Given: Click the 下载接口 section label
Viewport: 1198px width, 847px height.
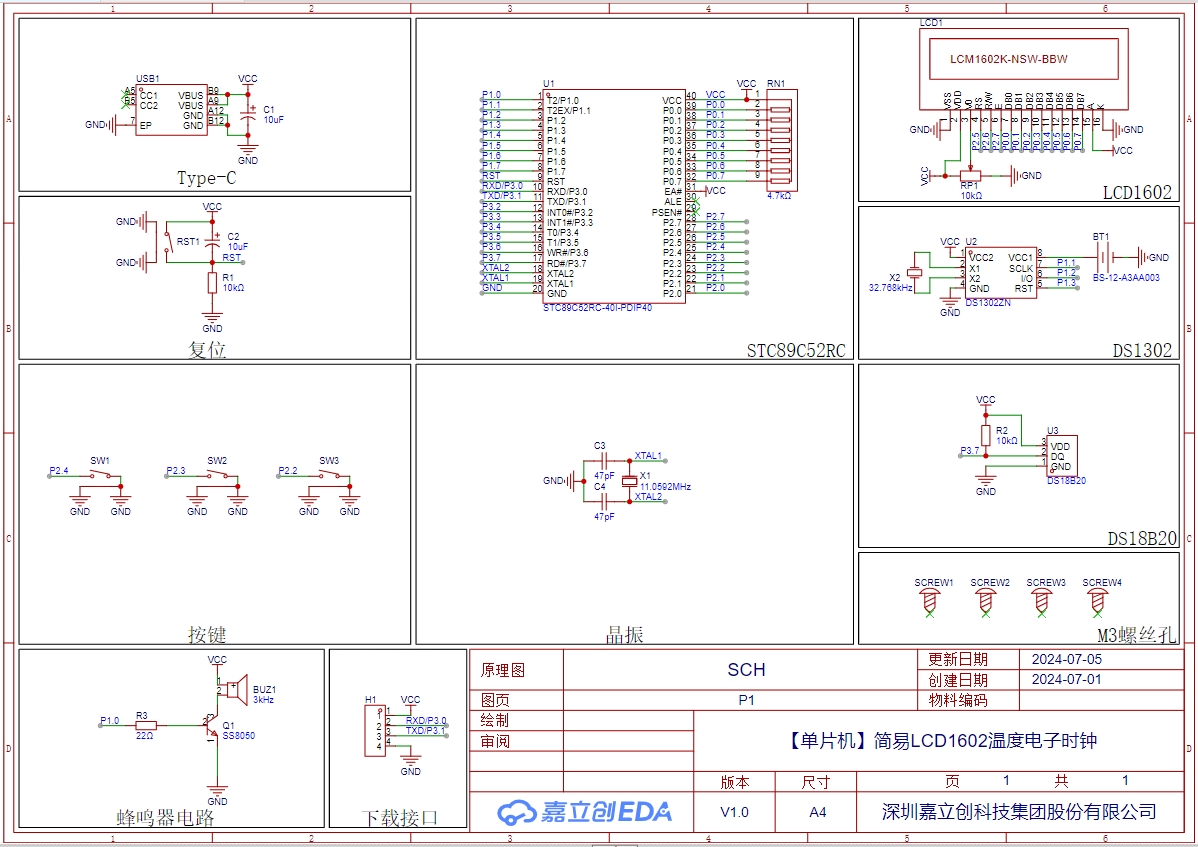Looking at the screenshot, I should pyautogui.click(x=400, y=818).
